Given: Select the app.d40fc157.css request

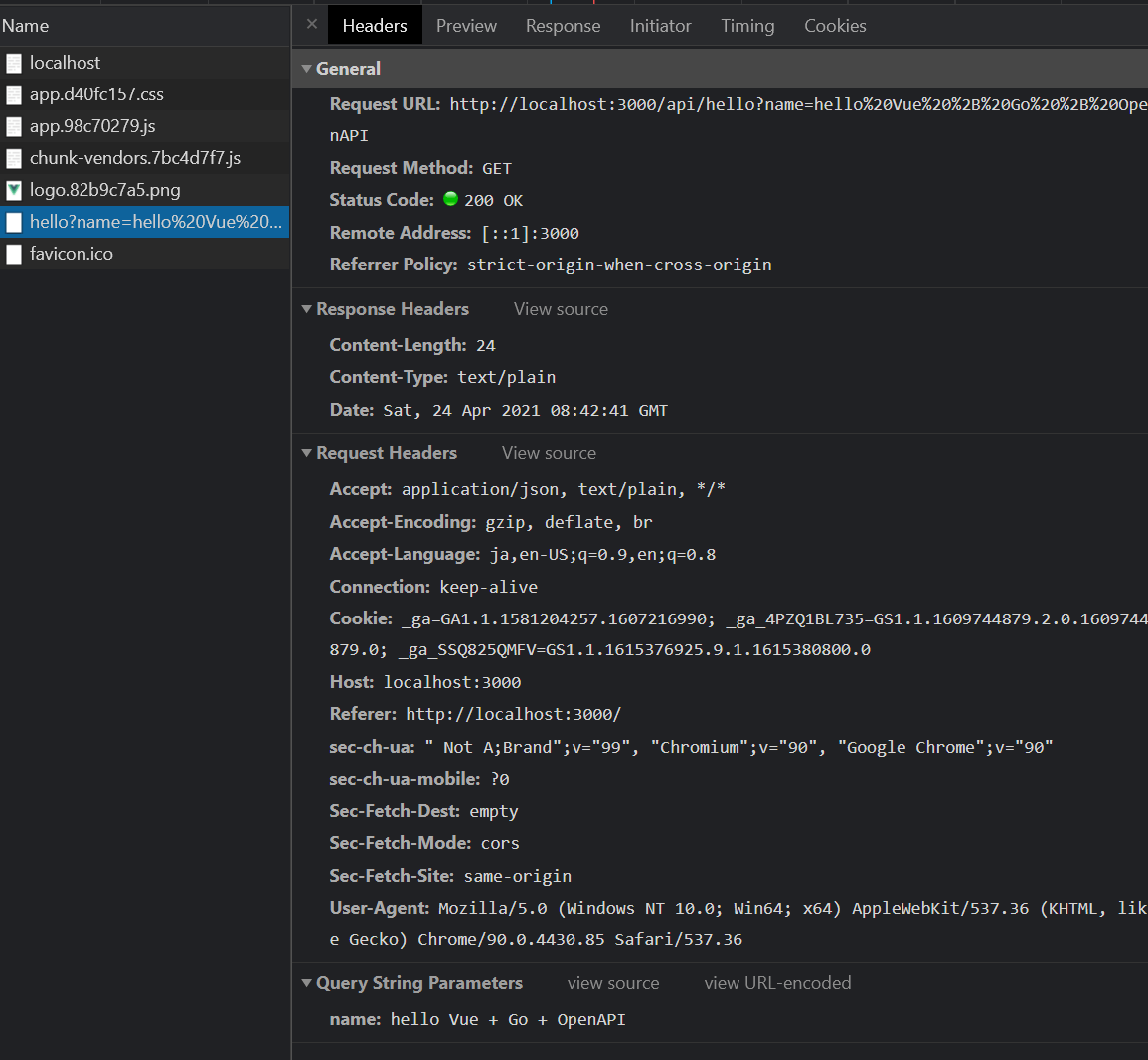Looking at the screenshot, I should pos(145,94).
